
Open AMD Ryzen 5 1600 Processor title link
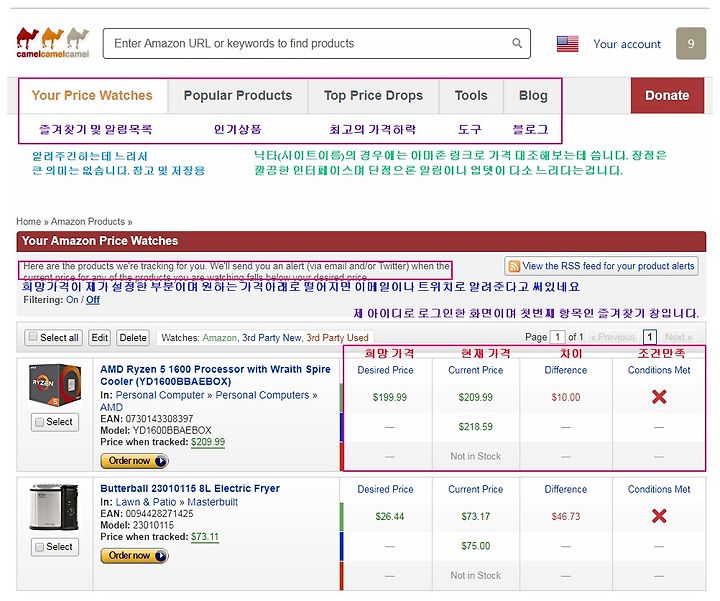coord(215,375)
